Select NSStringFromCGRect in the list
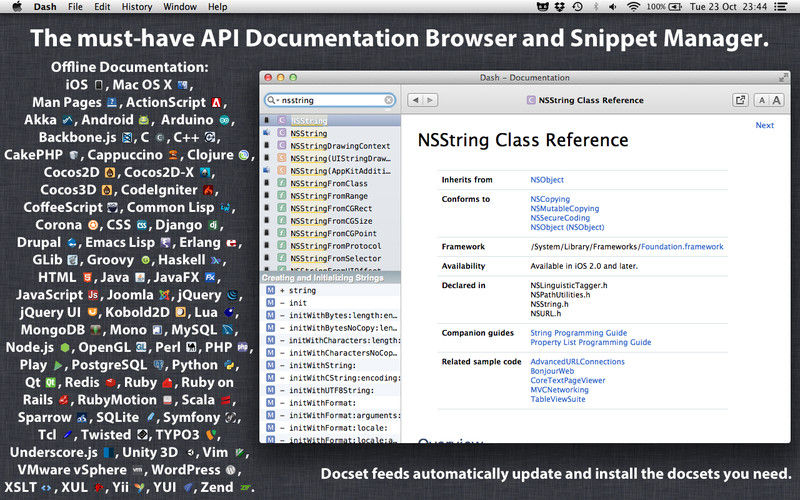This screenshot has height=500, width=800. [x=330, y=208]
